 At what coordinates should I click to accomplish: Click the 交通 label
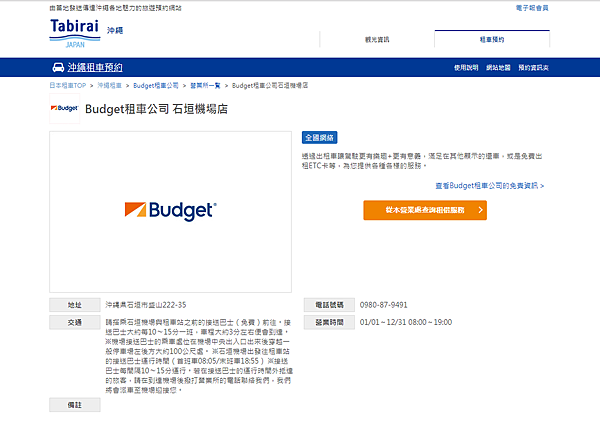(x=75, y=322)
